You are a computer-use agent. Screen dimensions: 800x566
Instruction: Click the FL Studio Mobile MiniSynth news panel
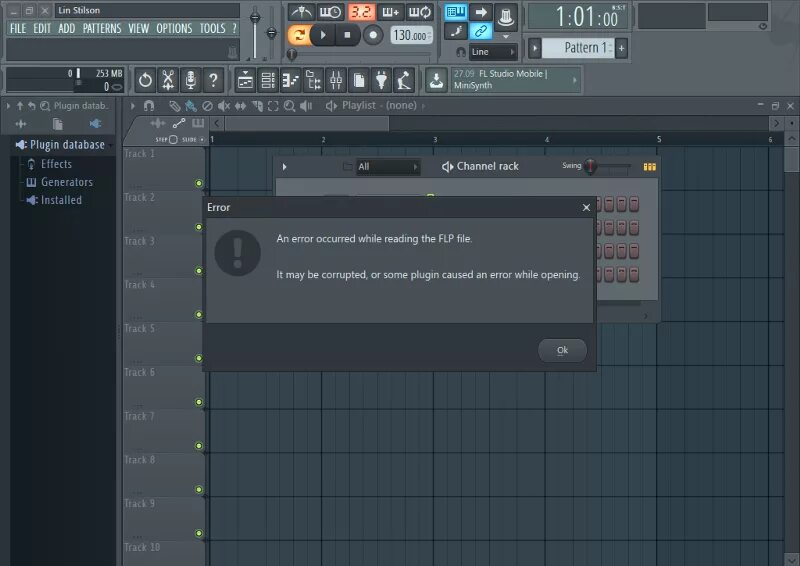[515, 80]
